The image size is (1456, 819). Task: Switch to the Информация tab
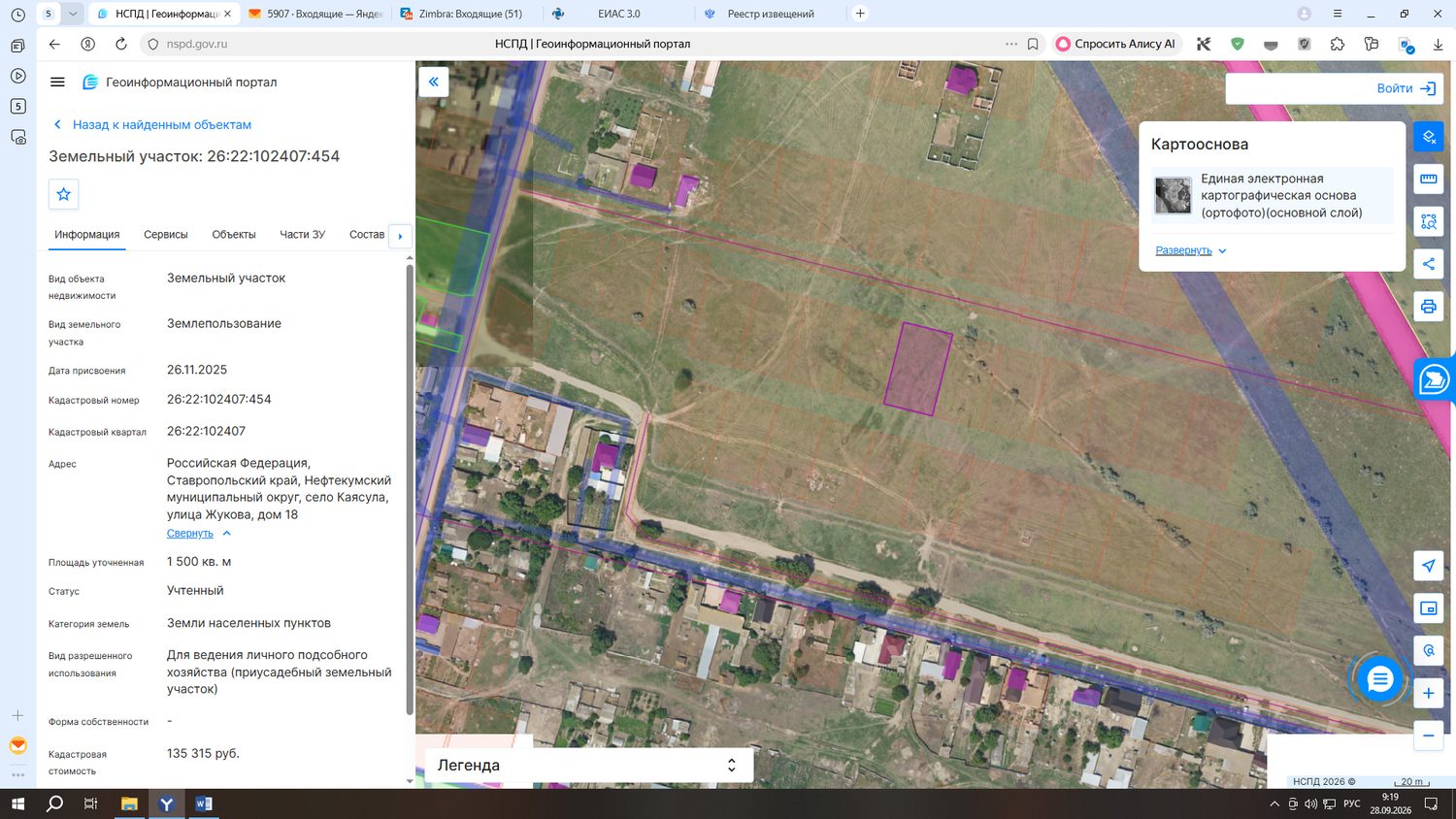87,235
